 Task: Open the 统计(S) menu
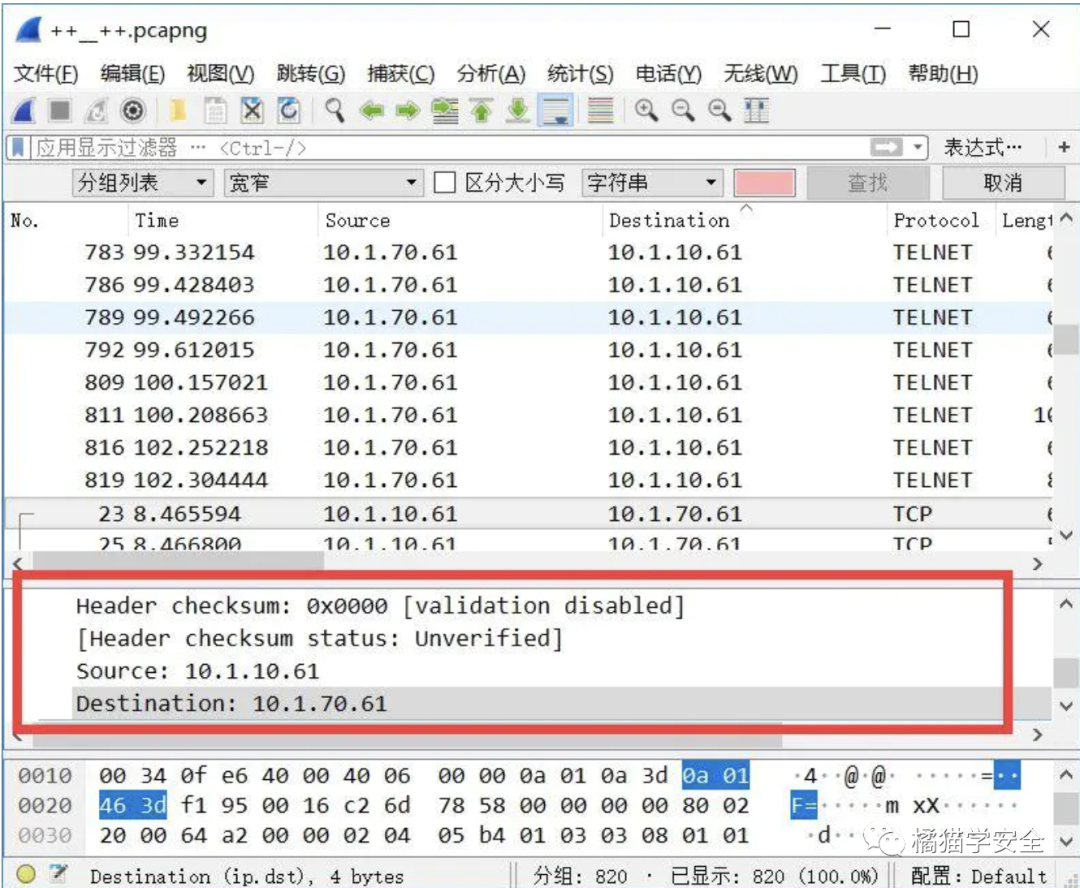pyautogui.click(x=580, y=74)
